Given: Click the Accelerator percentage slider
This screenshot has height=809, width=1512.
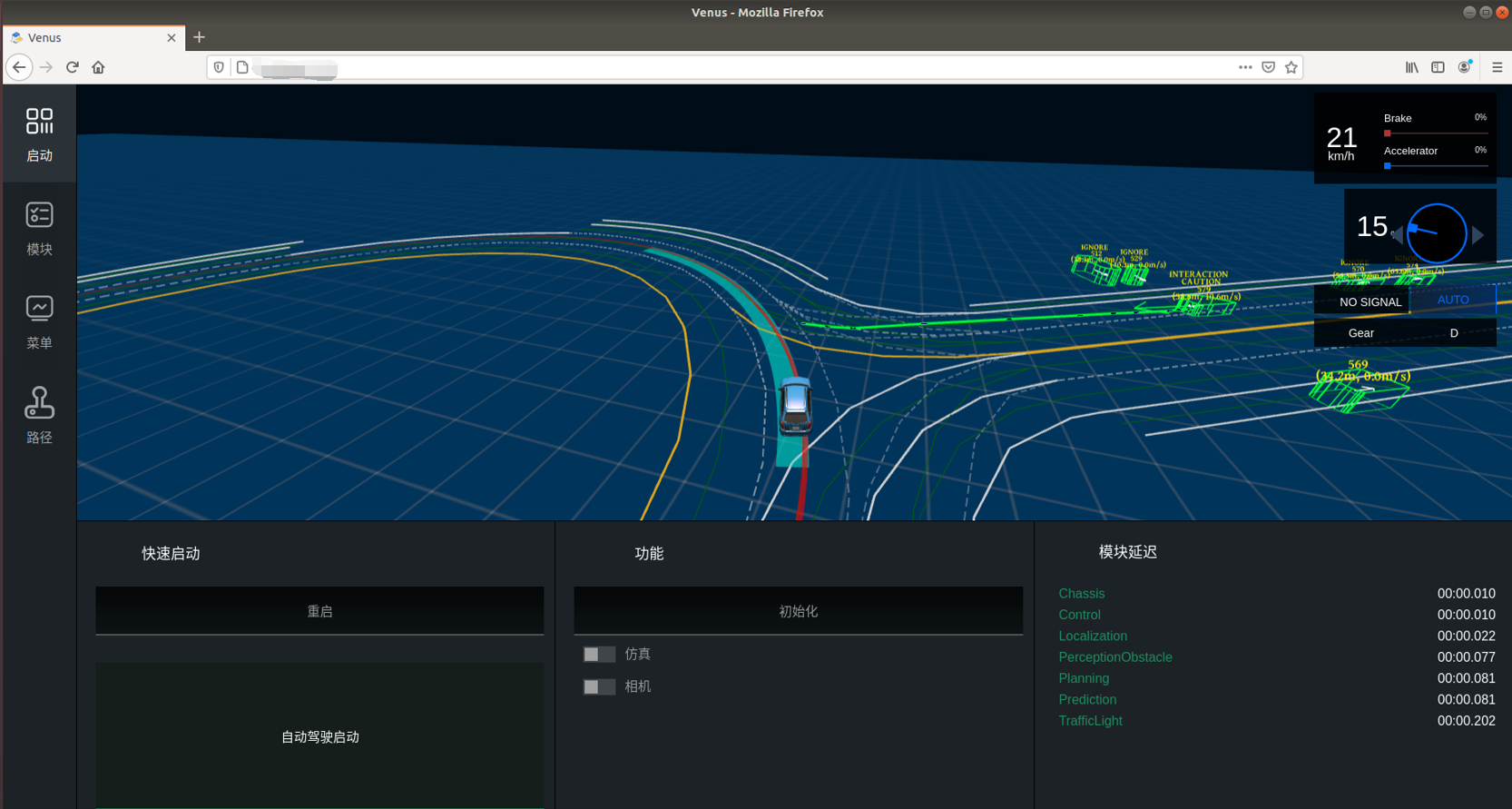Looking at the screenshot, I should (1436, 166).
